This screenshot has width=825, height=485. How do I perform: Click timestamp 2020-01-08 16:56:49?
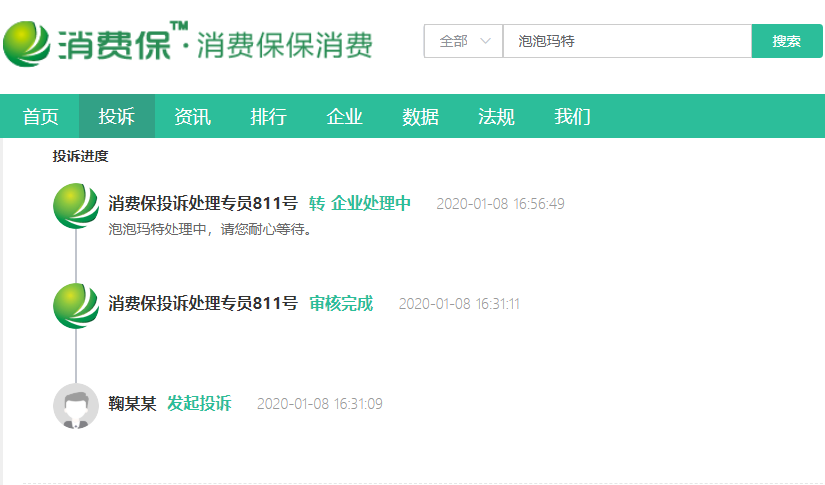[500, 204]
